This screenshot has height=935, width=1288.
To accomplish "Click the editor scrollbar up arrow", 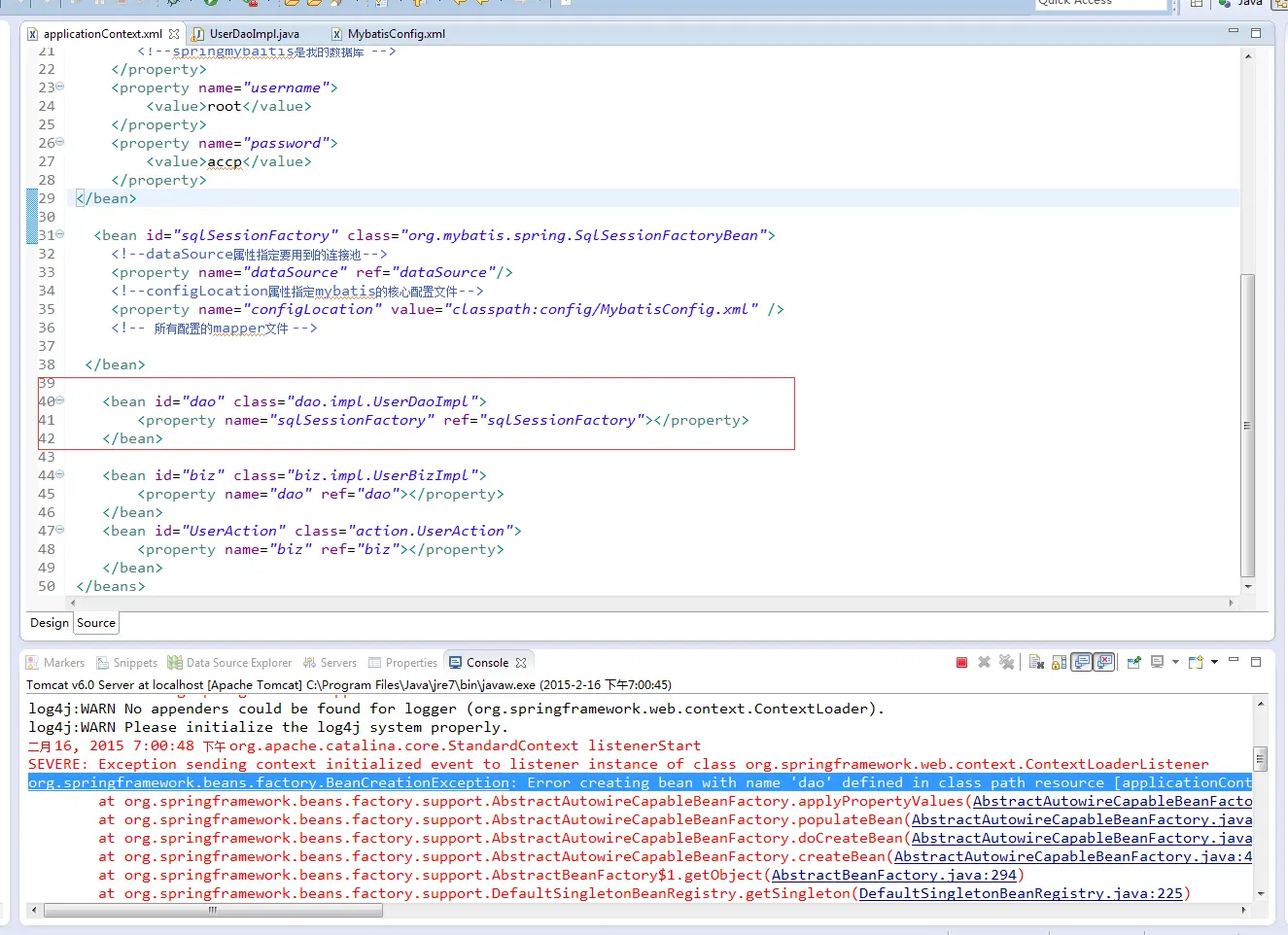I will click(x=1248, y=56).
